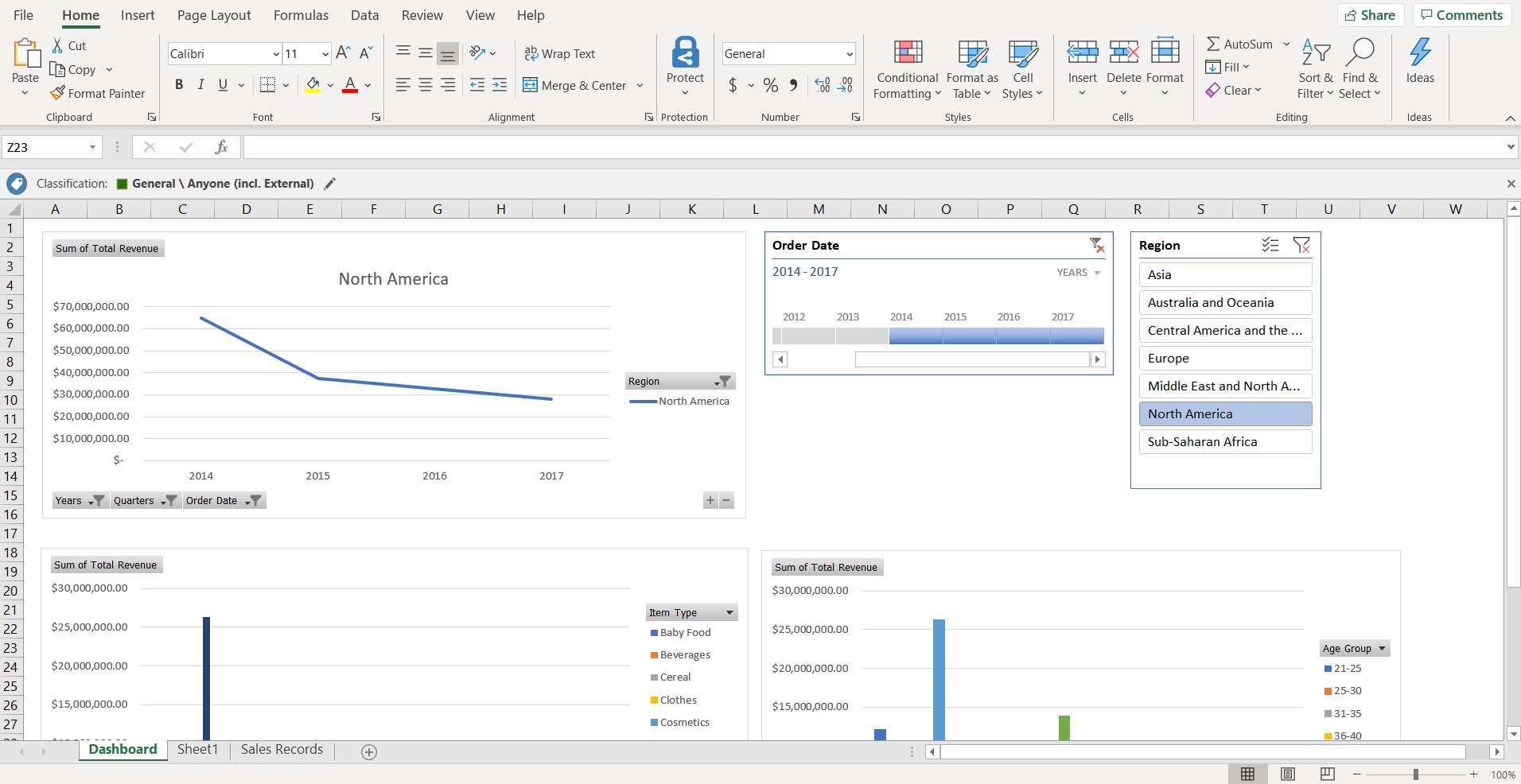This screenshot has width=1521, height=784.
Task: Select Europe in the Region slicer
Action: [x=1223, y=358]
